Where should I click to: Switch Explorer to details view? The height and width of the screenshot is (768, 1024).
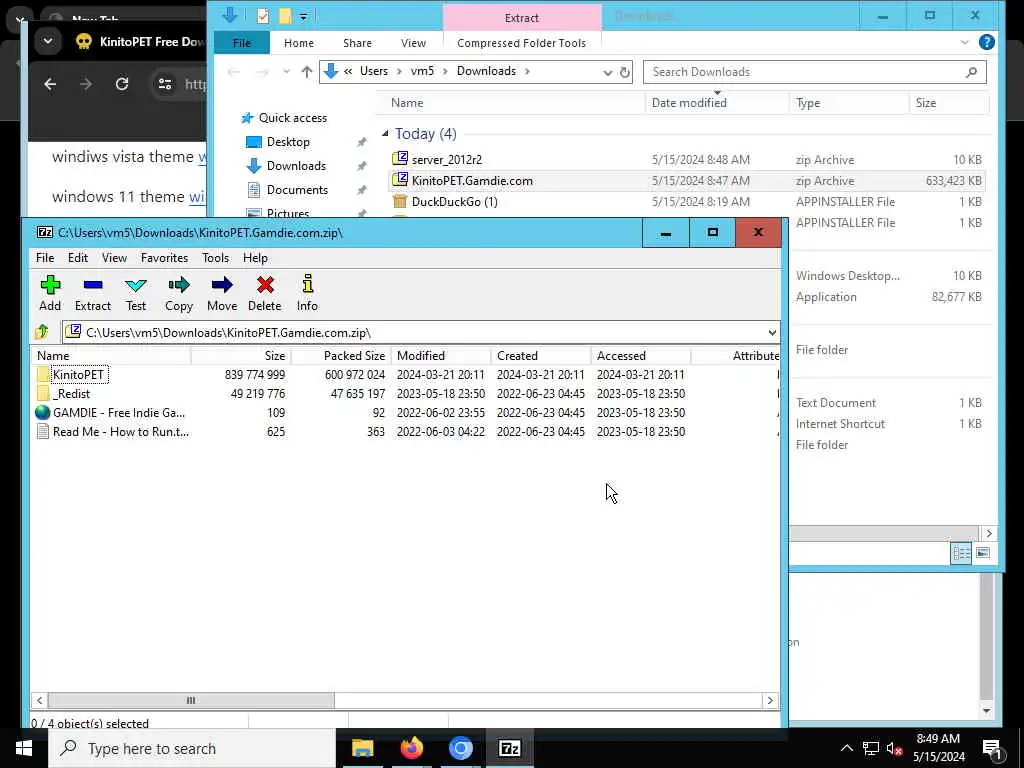click(961, 553)
